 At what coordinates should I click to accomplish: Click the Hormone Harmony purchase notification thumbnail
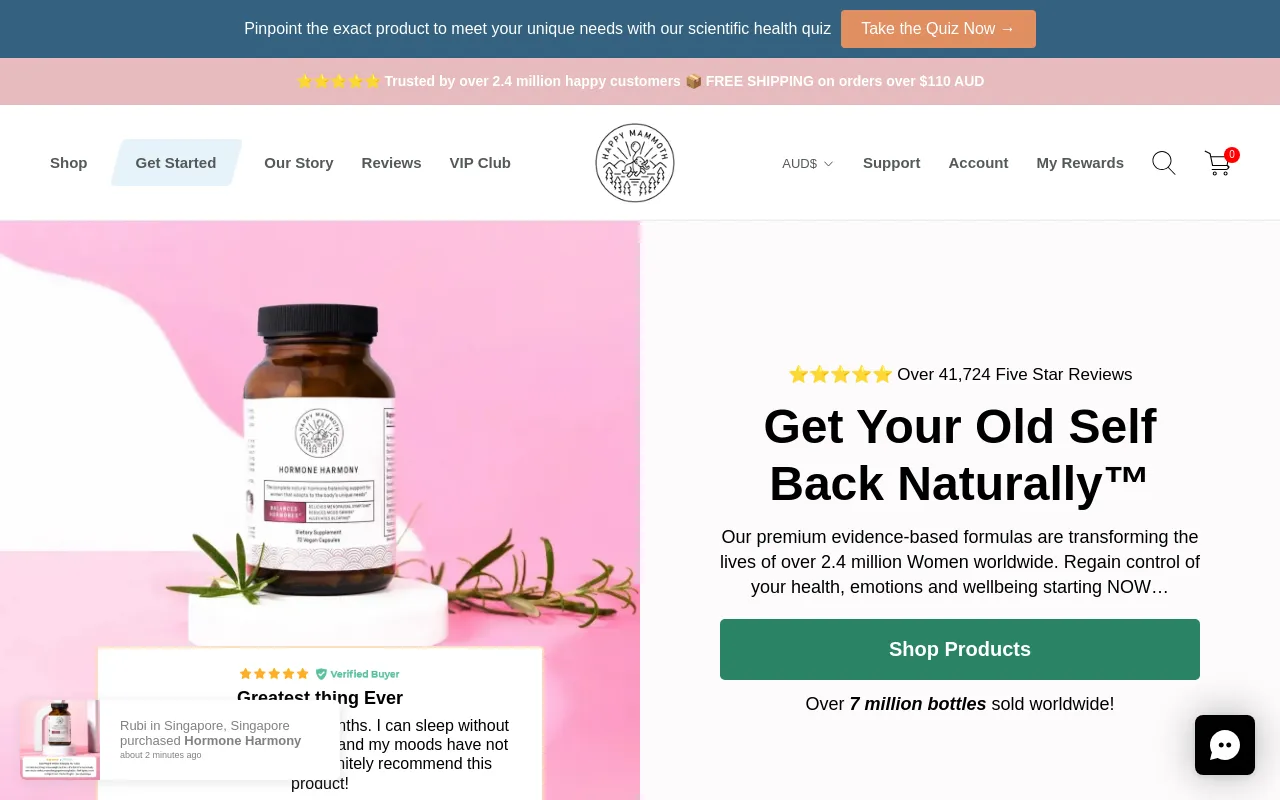60,740
